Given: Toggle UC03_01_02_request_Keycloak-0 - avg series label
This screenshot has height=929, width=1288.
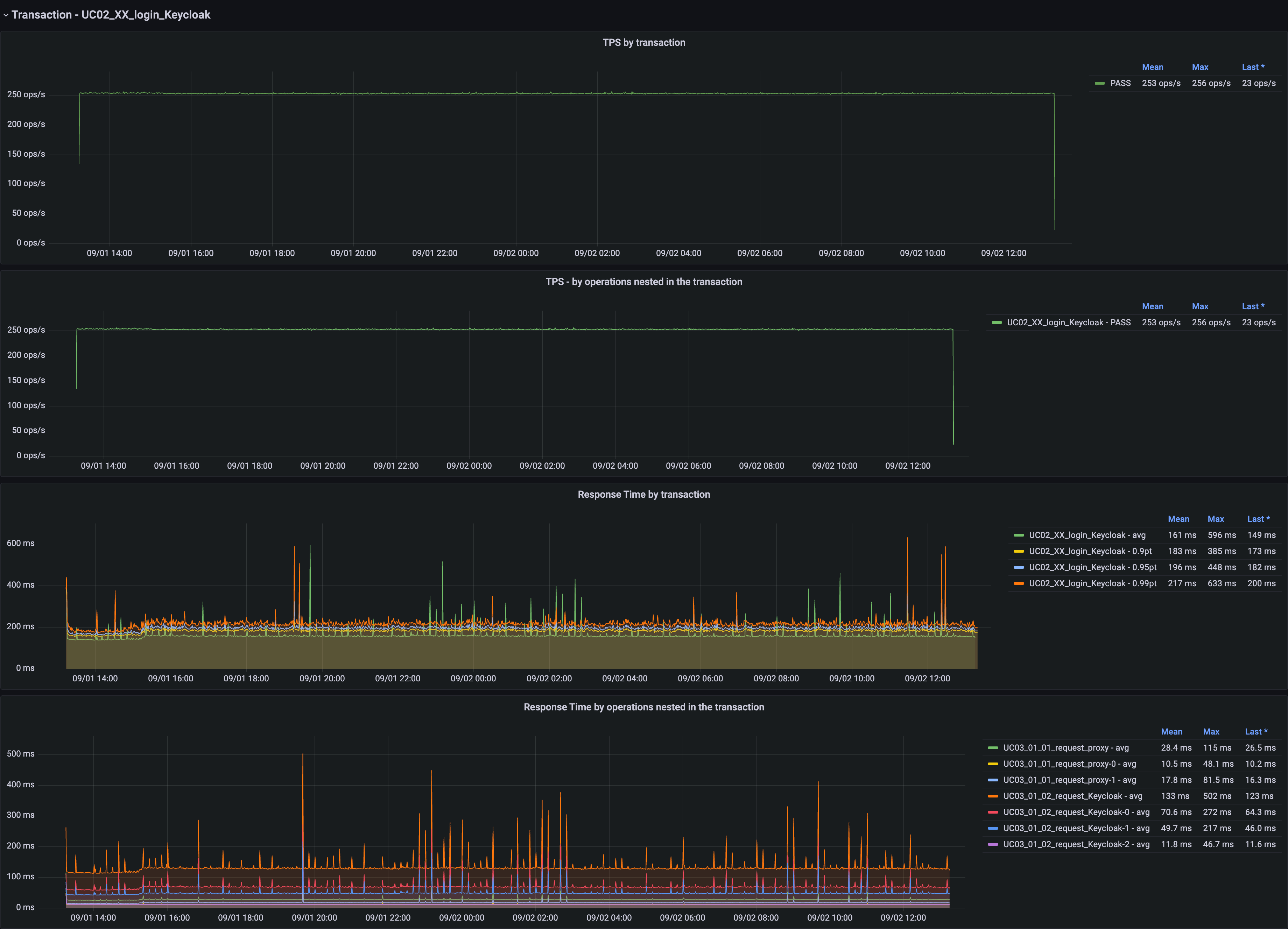Looking at the screenshot, I should 1076,812.
